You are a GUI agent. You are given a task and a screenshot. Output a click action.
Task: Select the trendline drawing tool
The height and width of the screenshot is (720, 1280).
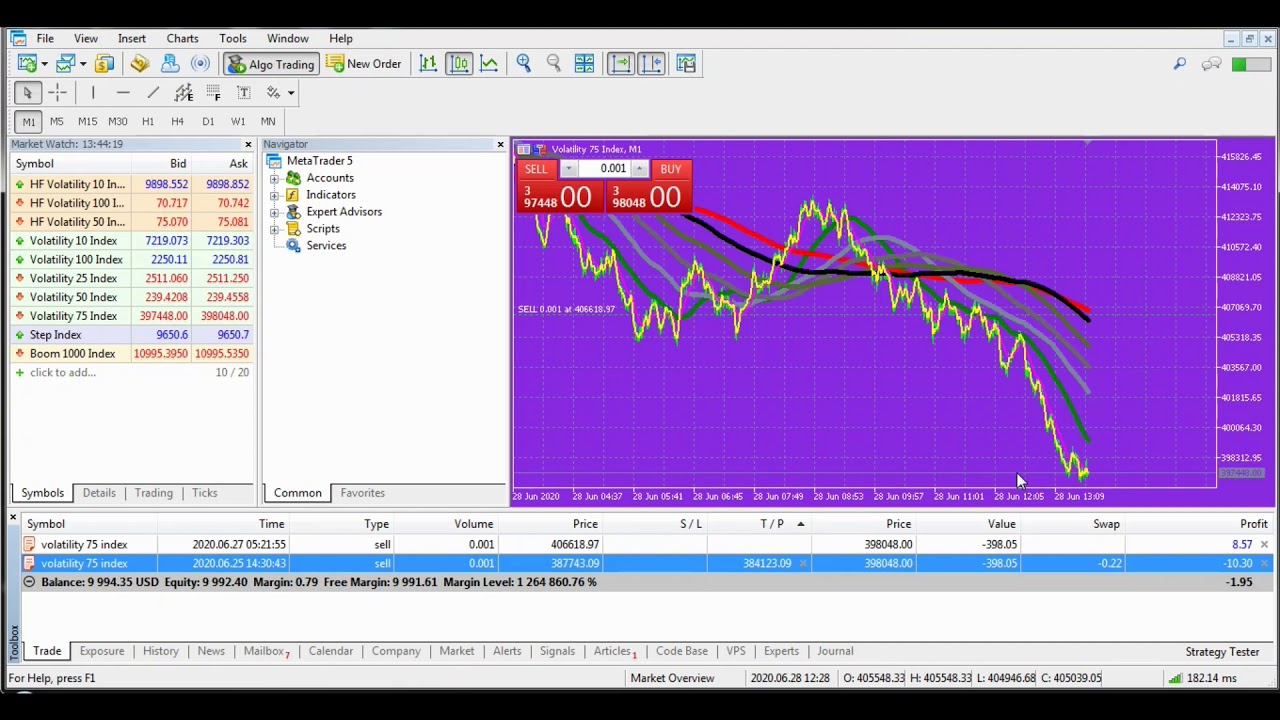coord(153,93)
